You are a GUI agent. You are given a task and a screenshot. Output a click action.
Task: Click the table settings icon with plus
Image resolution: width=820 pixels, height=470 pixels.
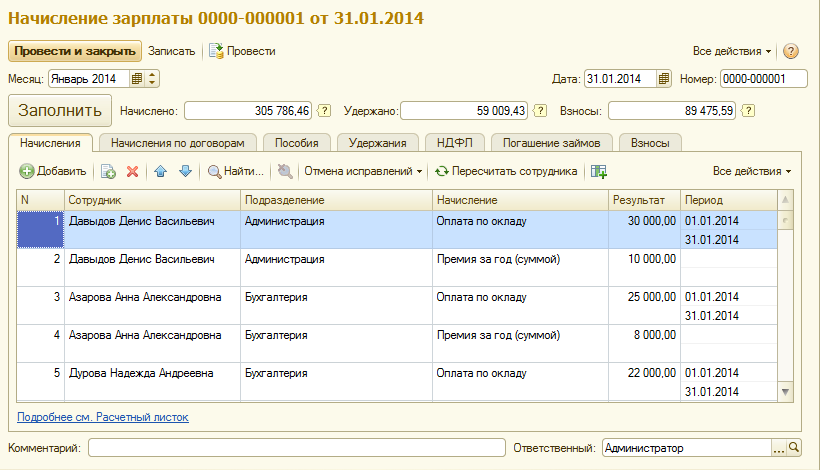[599, 171]
